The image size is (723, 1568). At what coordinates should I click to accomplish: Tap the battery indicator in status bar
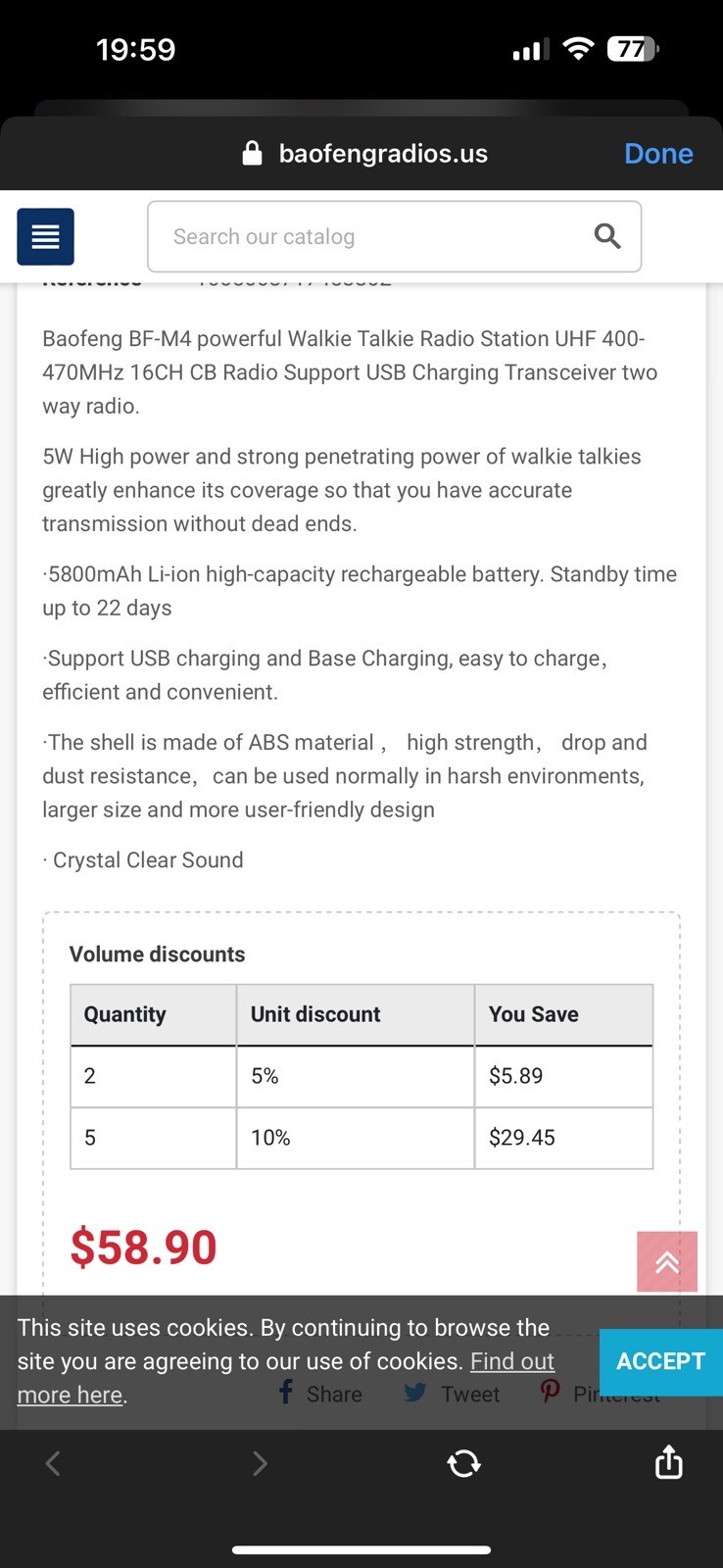click(633, 49)
